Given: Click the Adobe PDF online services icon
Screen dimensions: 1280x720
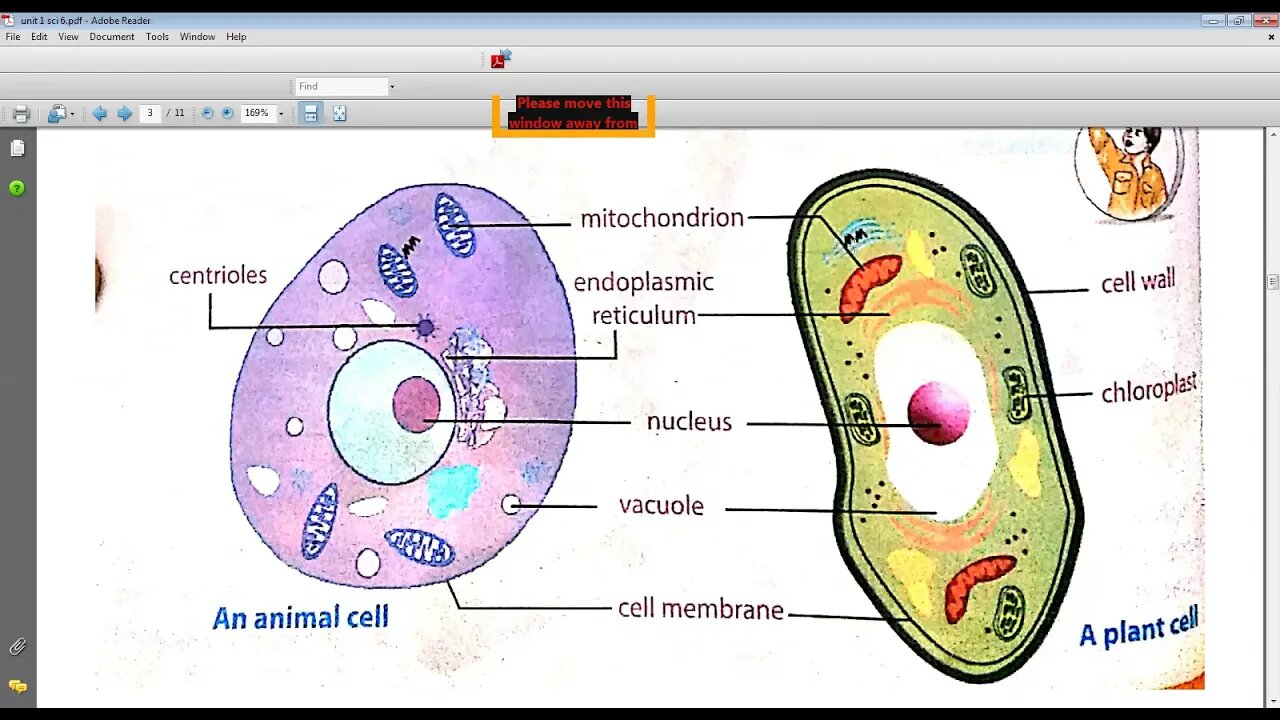Looking at the screenshot, I should pos(500,59).
